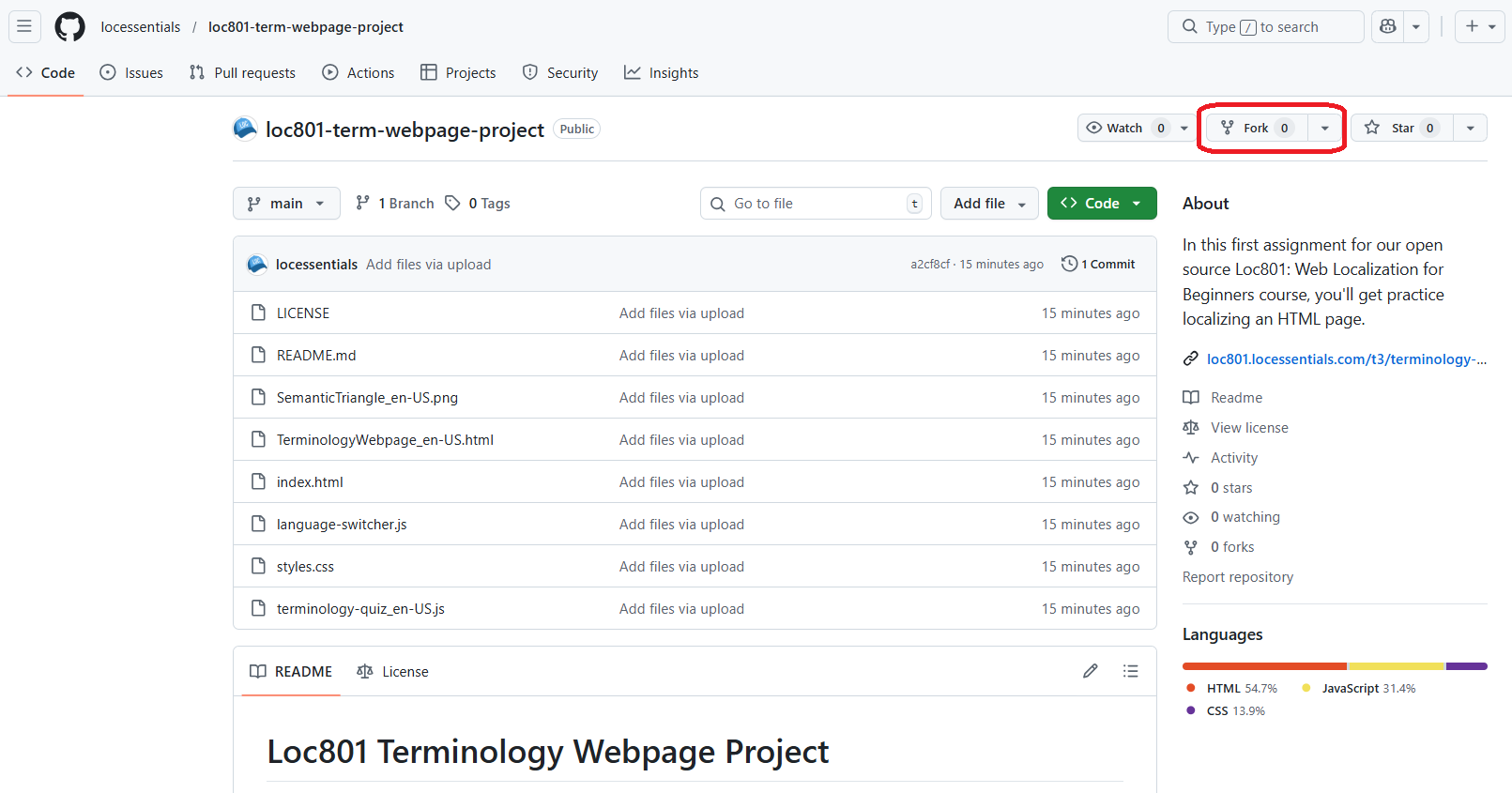This screenshot has height=793, width=1512.
Task: Fork this repository
Action: (1257, 128)
